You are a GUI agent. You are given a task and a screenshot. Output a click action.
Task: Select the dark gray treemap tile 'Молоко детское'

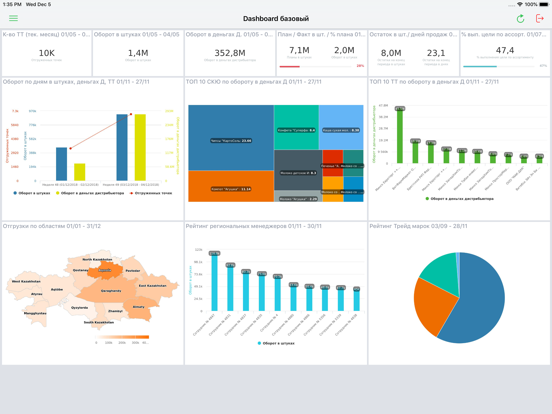click(x=298, y=170)
